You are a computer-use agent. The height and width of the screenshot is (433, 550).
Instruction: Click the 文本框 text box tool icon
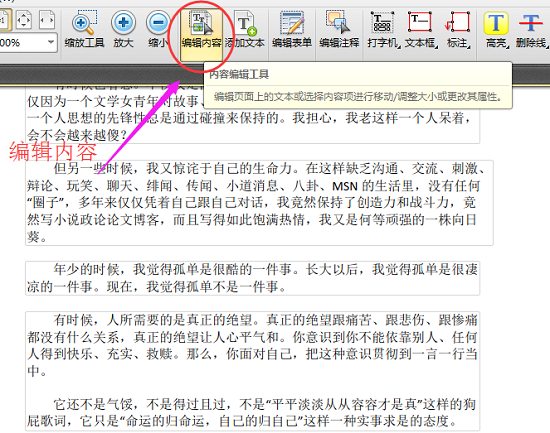click(x=420, y=23)
